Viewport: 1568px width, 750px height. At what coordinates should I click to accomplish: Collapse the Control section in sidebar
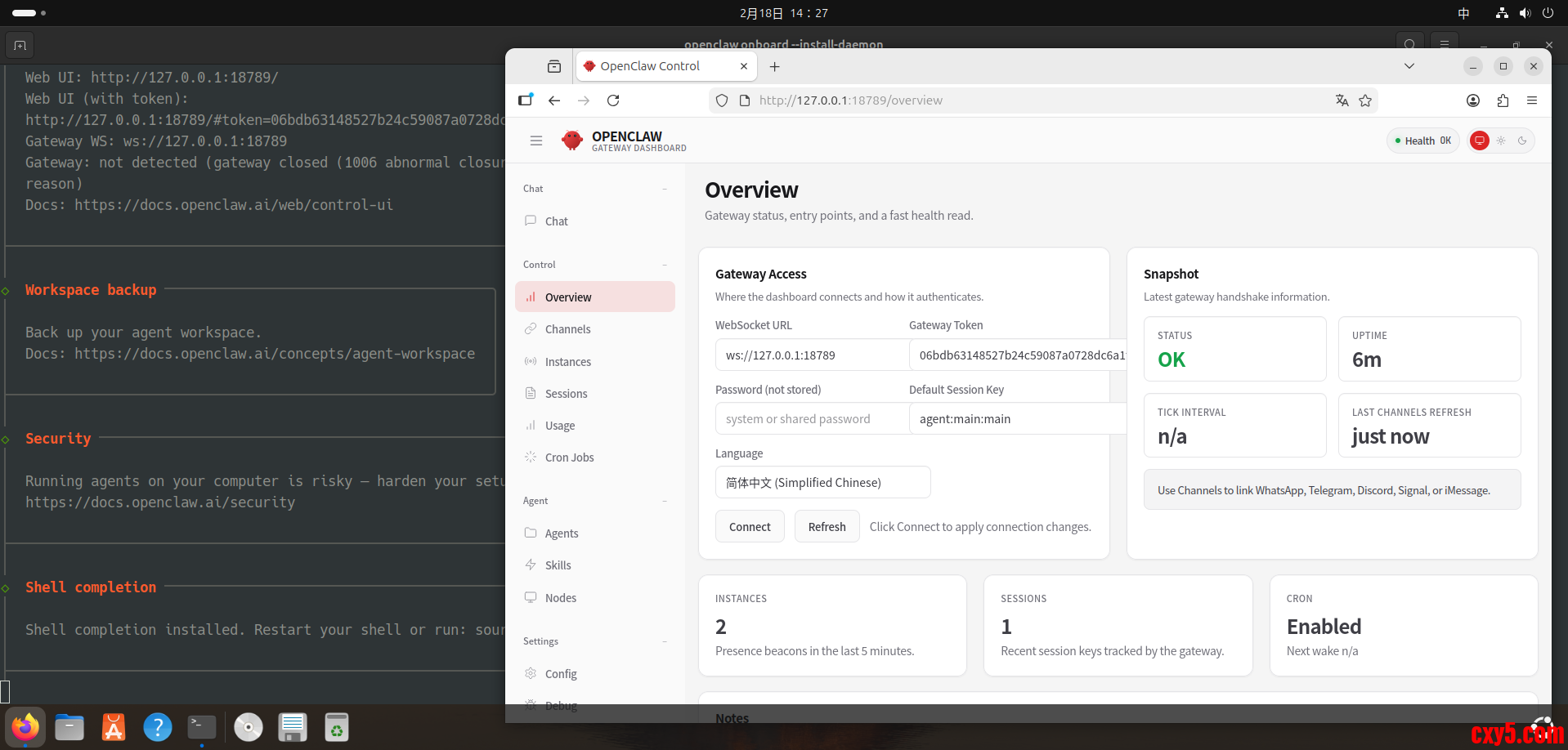pos(665,265)
